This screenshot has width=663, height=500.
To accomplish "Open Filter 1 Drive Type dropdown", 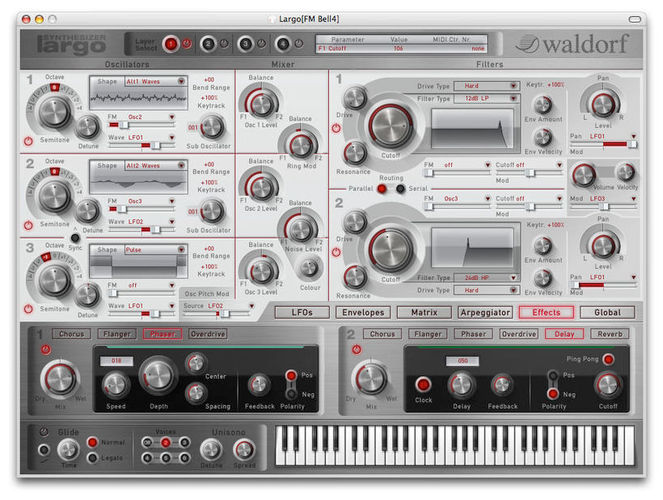I will coord(486,86).
